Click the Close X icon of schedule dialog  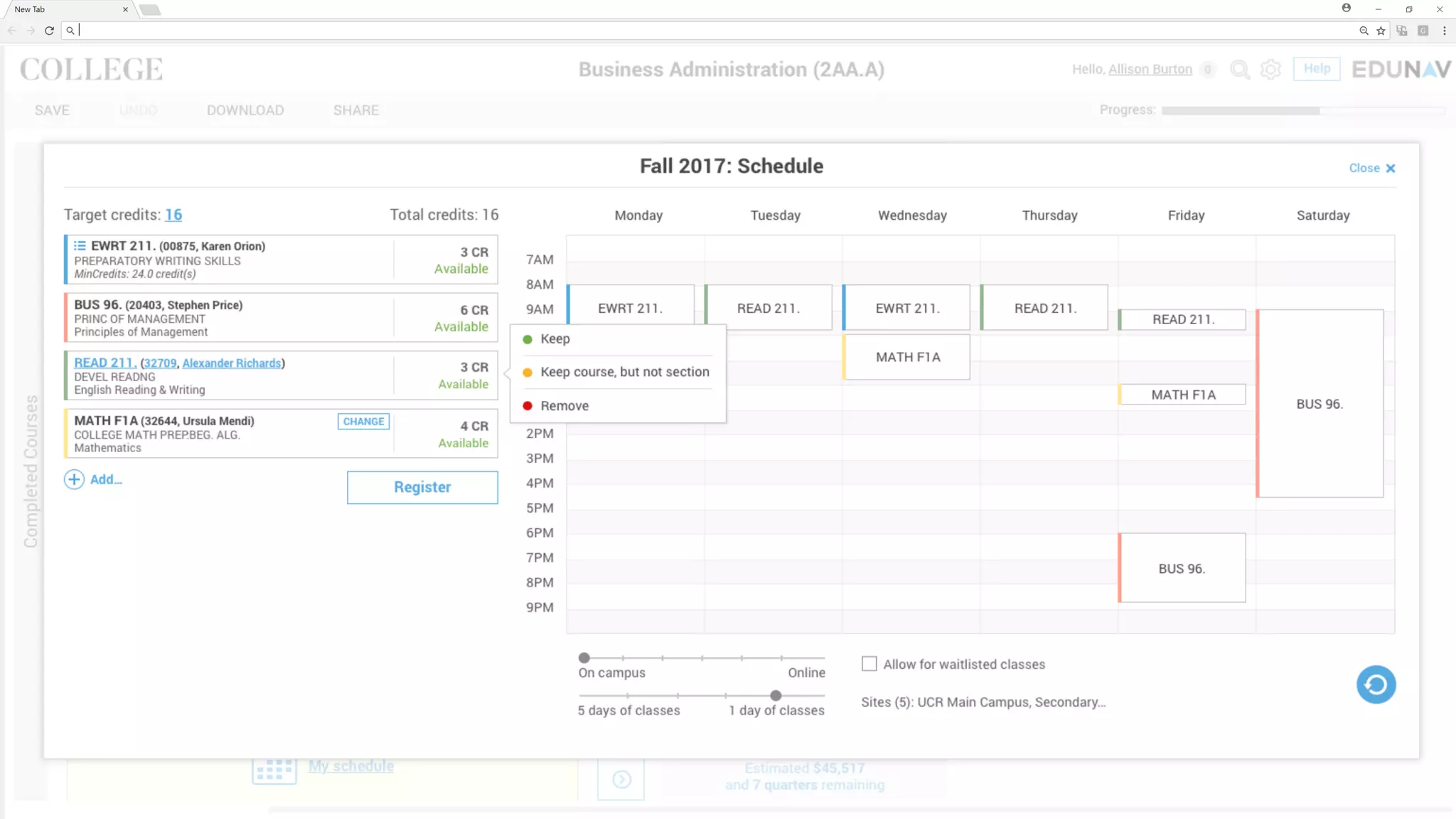[1391, 168]
